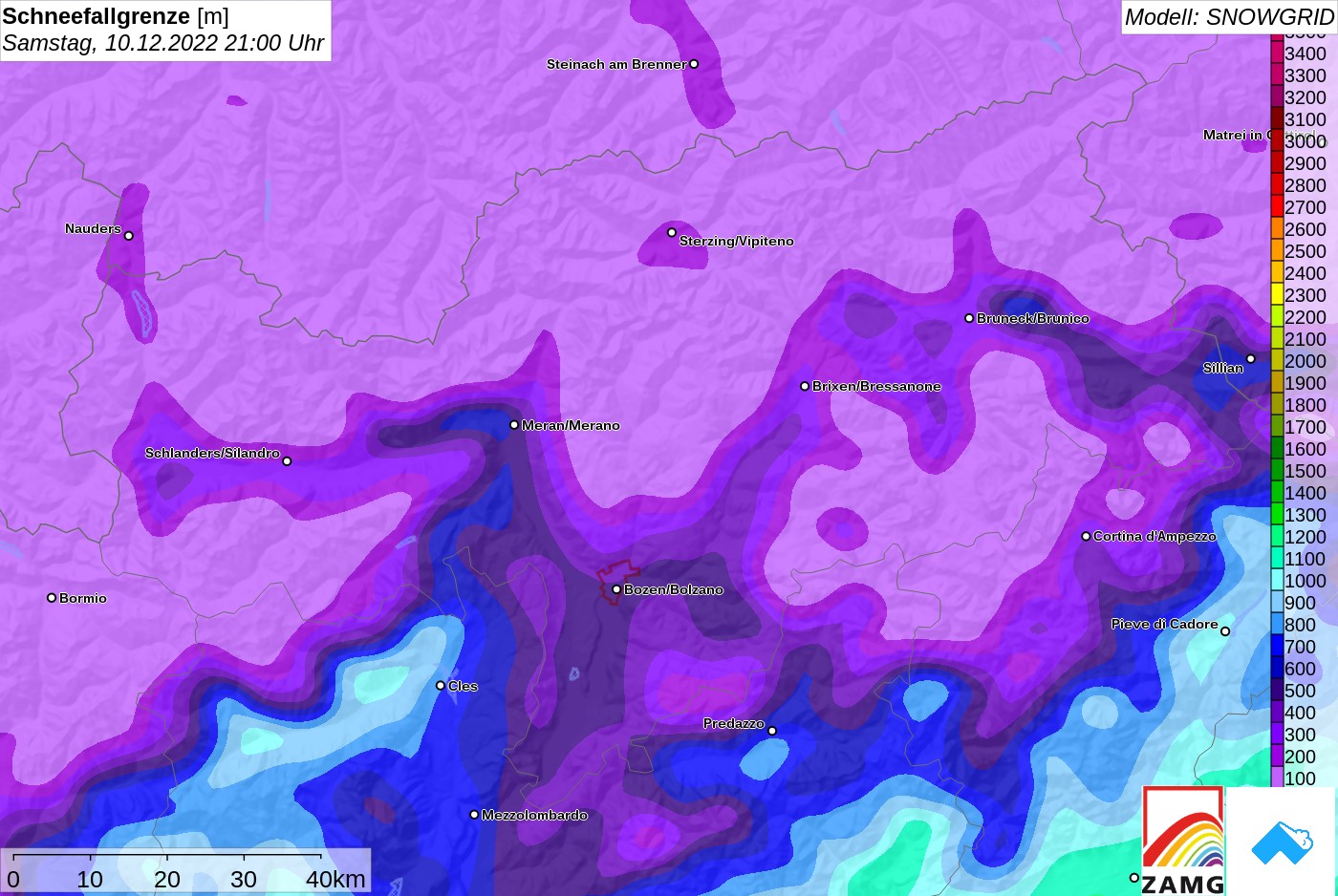Click the scale bar '20' label
This screenshot has width=1338, height=896.
pos(167,879)
